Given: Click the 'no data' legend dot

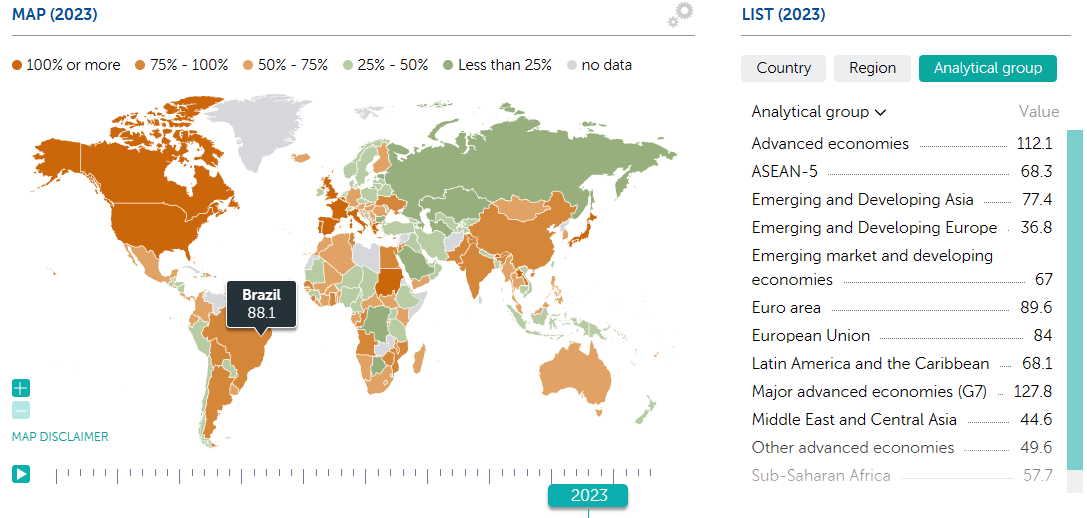Looking at the screenshot, I should pos(571,65).
